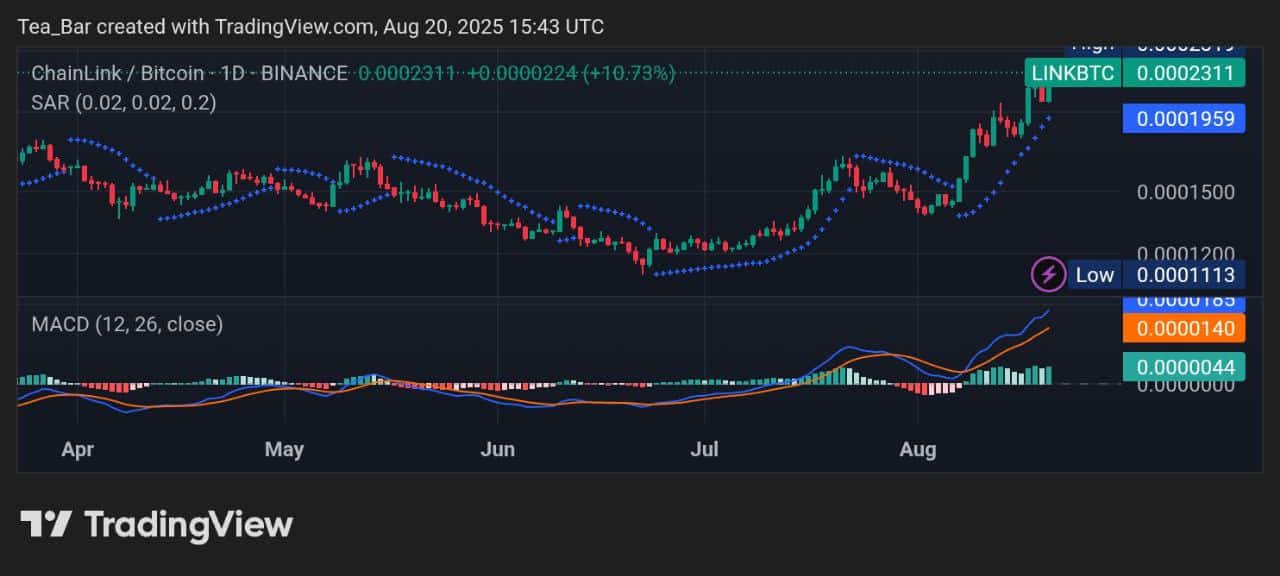Click the May label on time axis

pos(284,450)
